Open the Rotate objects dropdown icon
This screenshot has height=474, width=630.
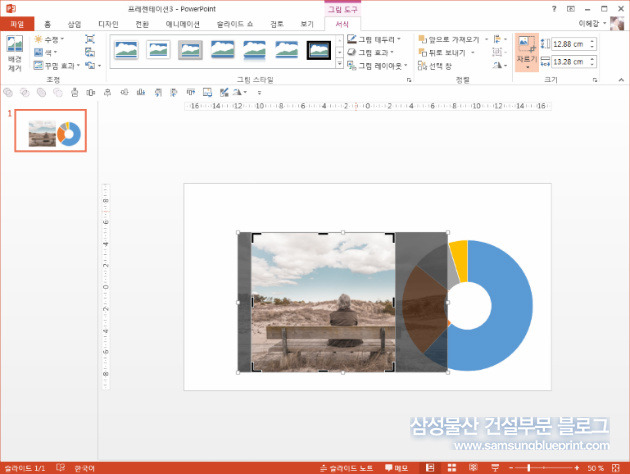pos(499,65)
